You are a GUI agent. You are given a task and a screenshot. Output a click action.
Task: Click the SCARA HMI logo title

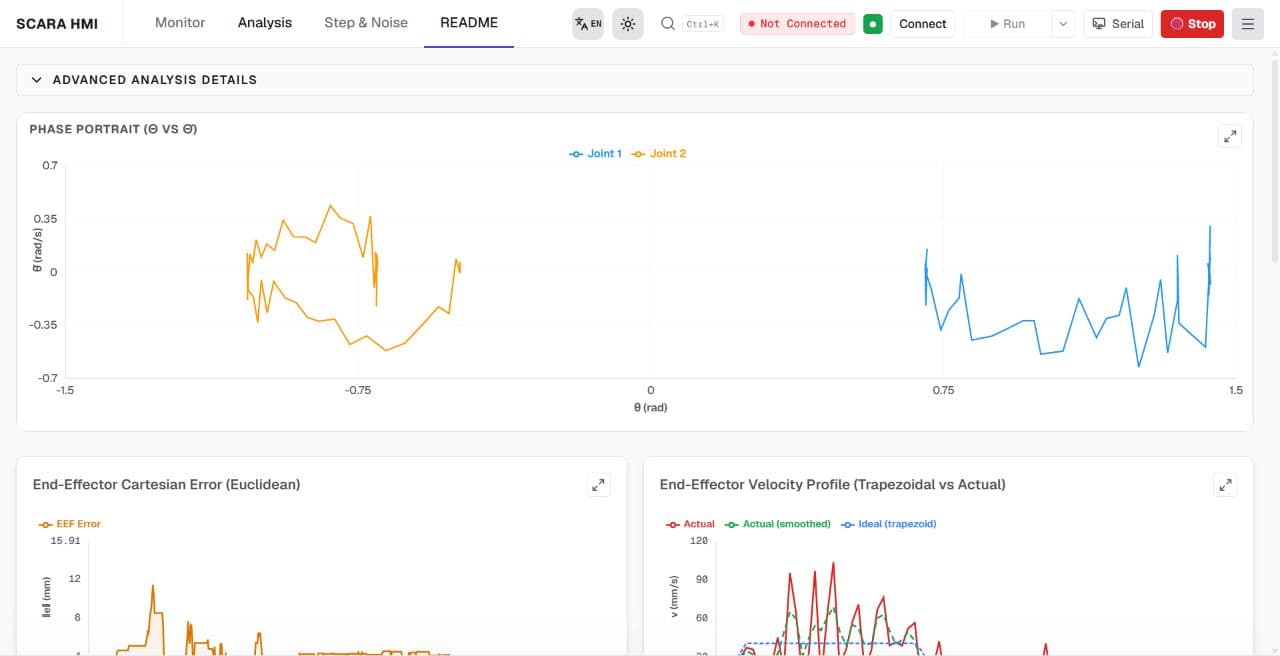click(x=57, y=23)
